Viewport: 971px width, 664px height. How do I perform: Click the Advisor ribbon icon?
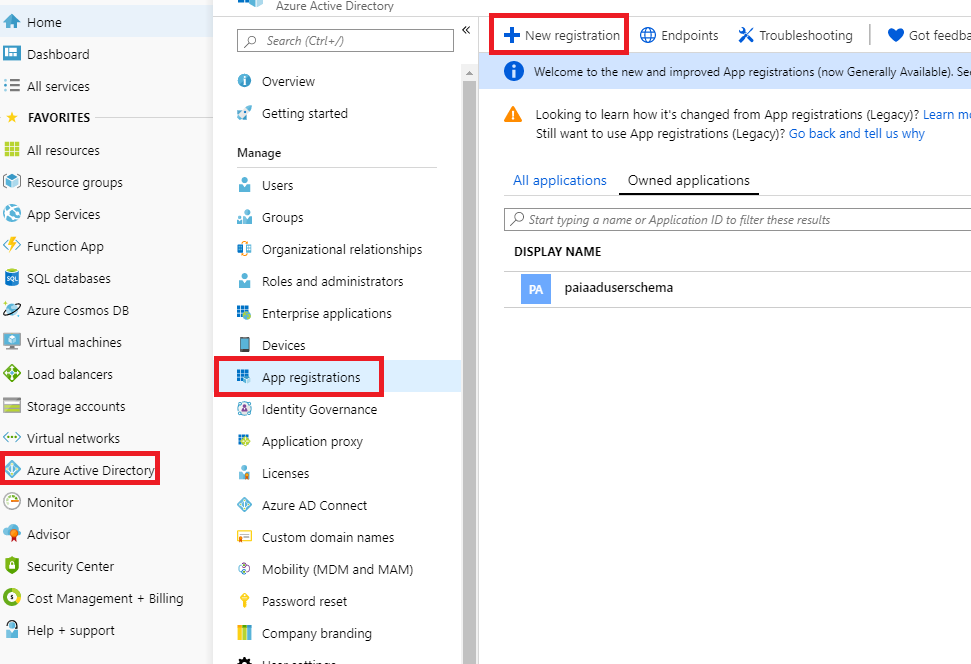coord(12,533)
